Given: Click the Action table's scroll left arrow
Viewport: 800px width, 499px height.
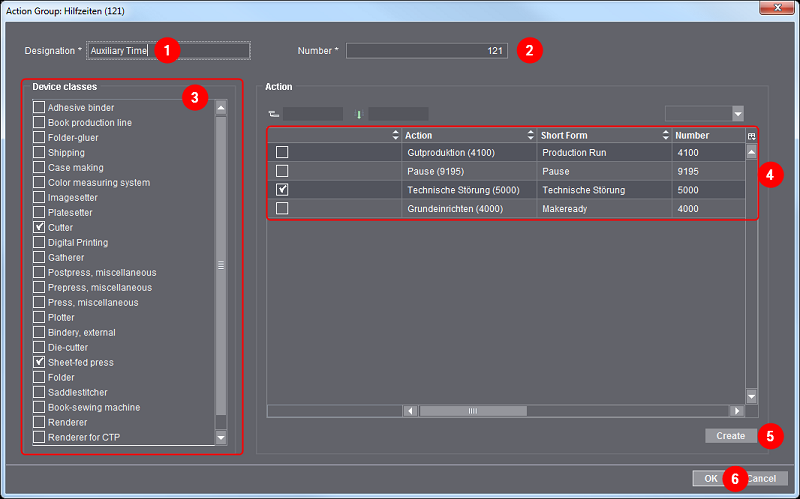Looking at the screenshot, I should 409,410.
